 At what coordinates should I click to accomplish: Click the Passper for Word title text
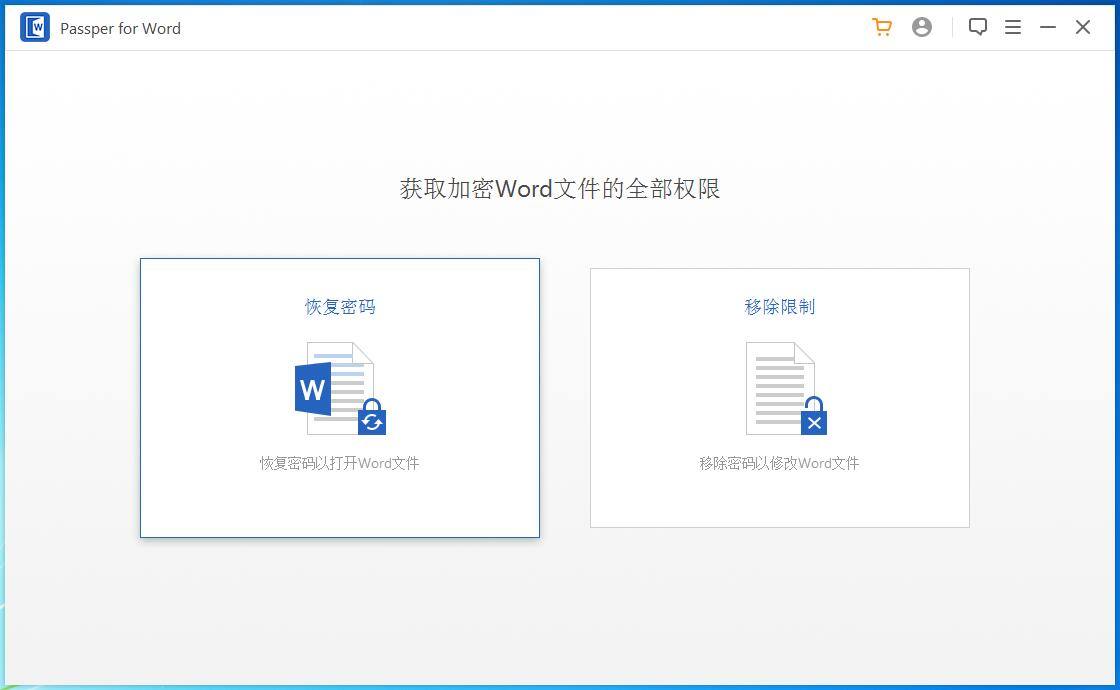coord(120,28)
